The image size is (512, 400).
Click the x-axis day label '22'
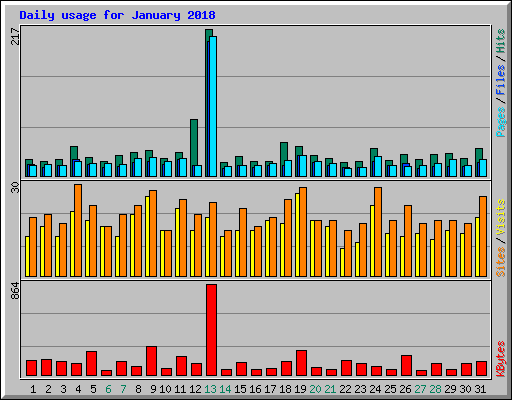[345, 389]
